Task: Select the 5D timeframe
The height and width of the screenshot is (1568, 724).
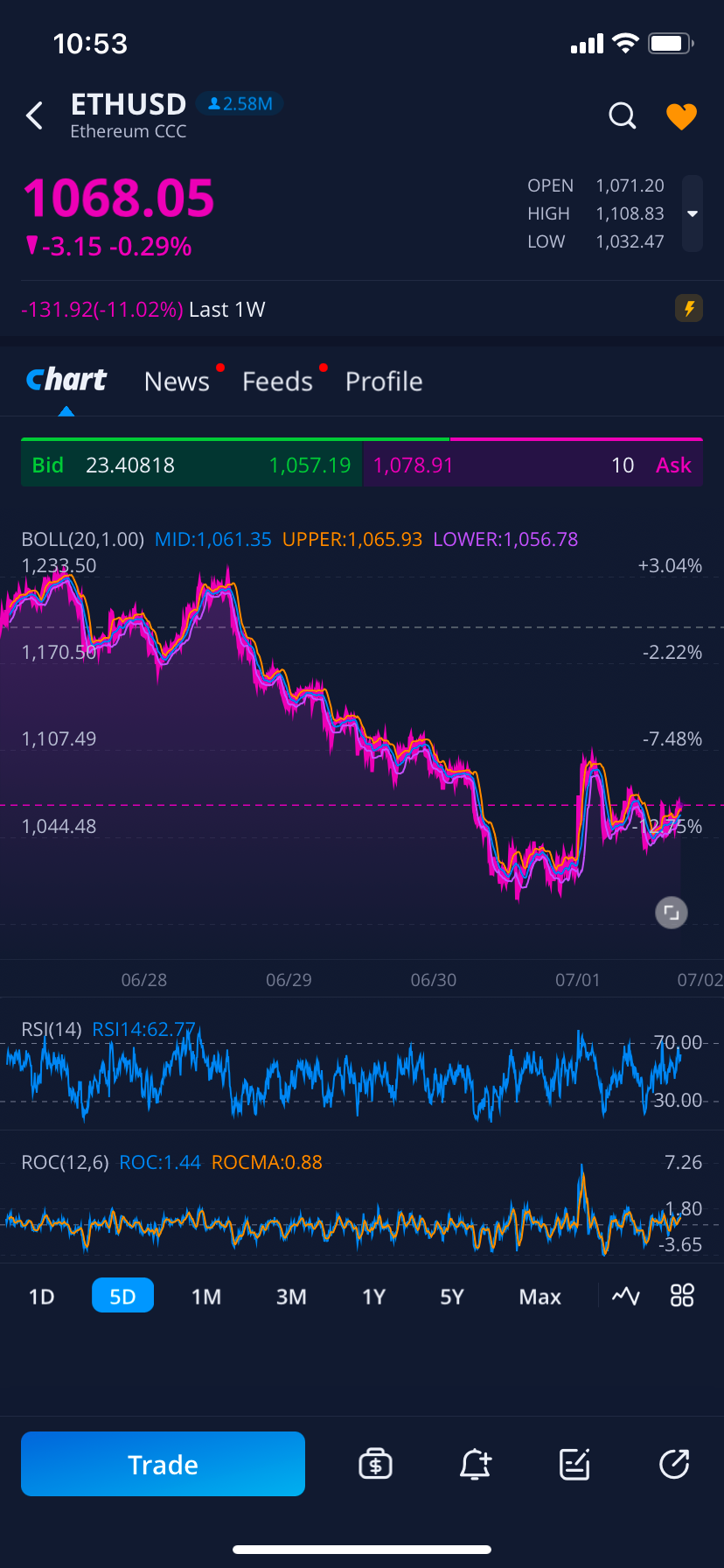Action: pyautogui.click(x=122, y=1296)
